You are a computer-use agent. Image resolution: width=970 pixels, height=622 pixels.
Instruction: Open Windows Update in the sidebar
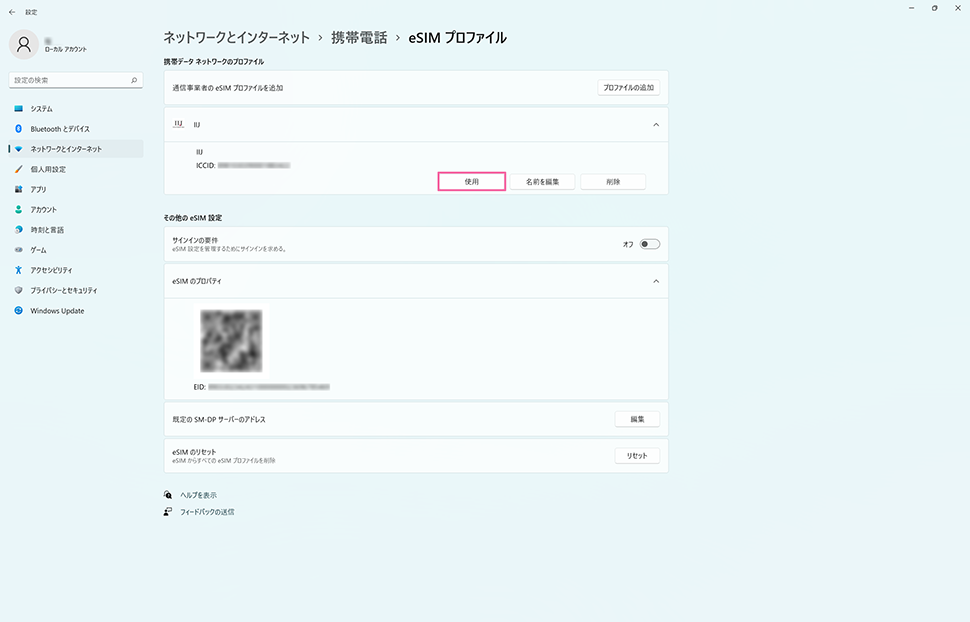coord(56,311)
